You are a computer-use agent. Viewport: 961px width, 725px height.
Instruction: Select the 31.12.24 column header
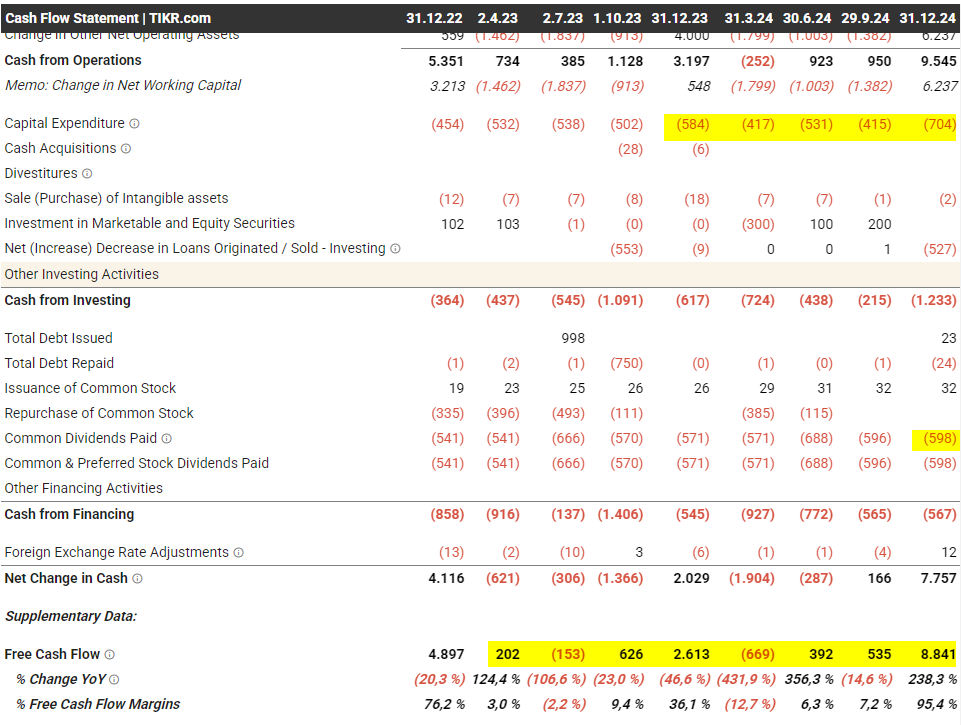click(x=928, y=18)
